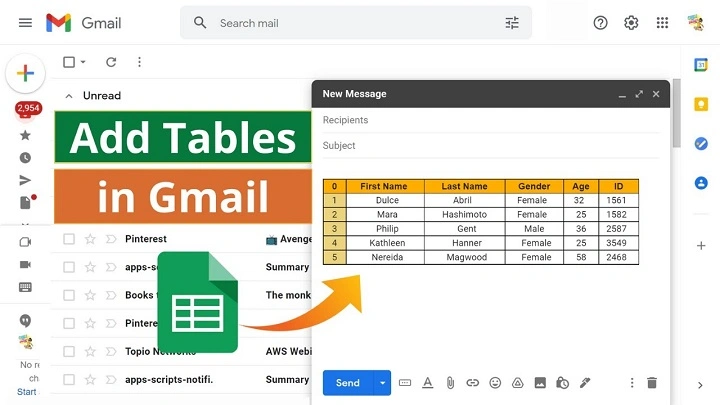Screen dimensions: 720x405
Task: Star the Topio Networks email
Action: (x=90, y=351)
